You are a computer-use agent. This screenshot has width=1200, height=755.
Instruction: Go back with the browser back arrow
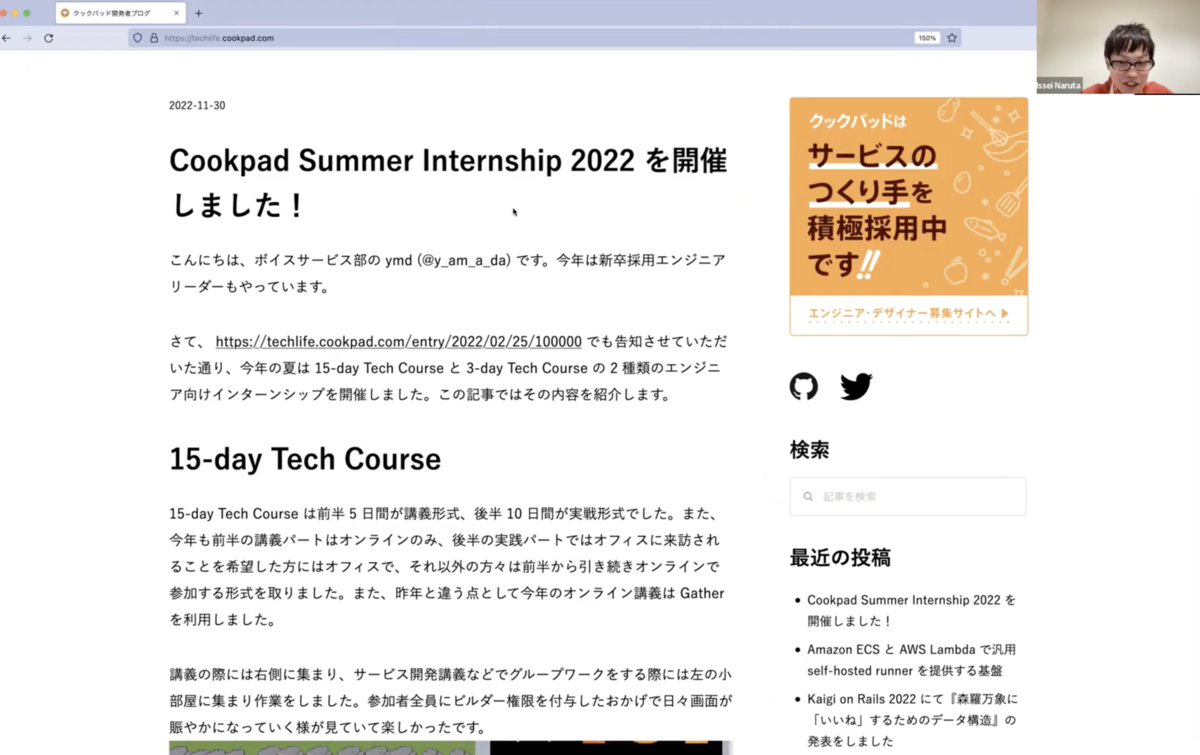tap(6, 38)
